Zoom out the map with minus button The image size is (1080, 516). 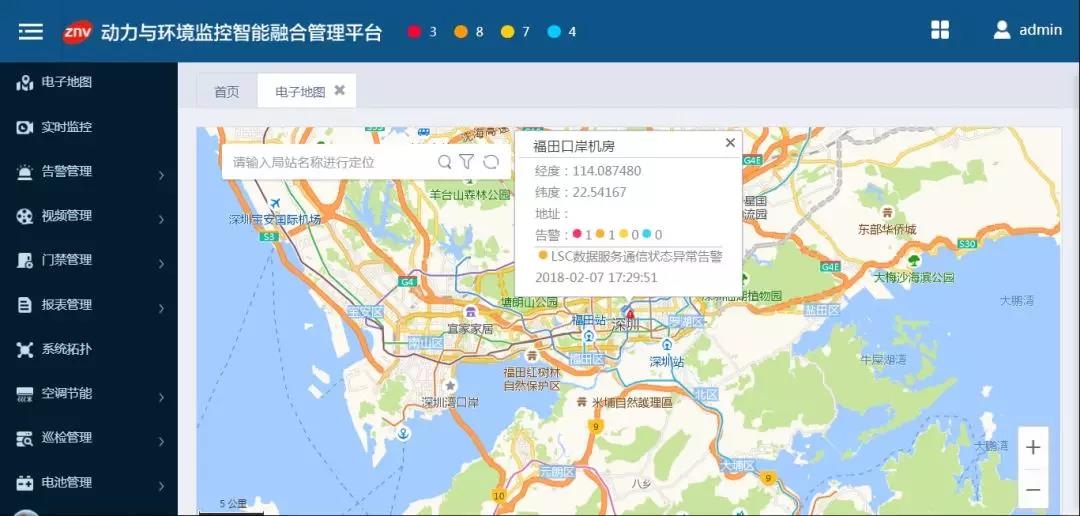(1032, 489)
